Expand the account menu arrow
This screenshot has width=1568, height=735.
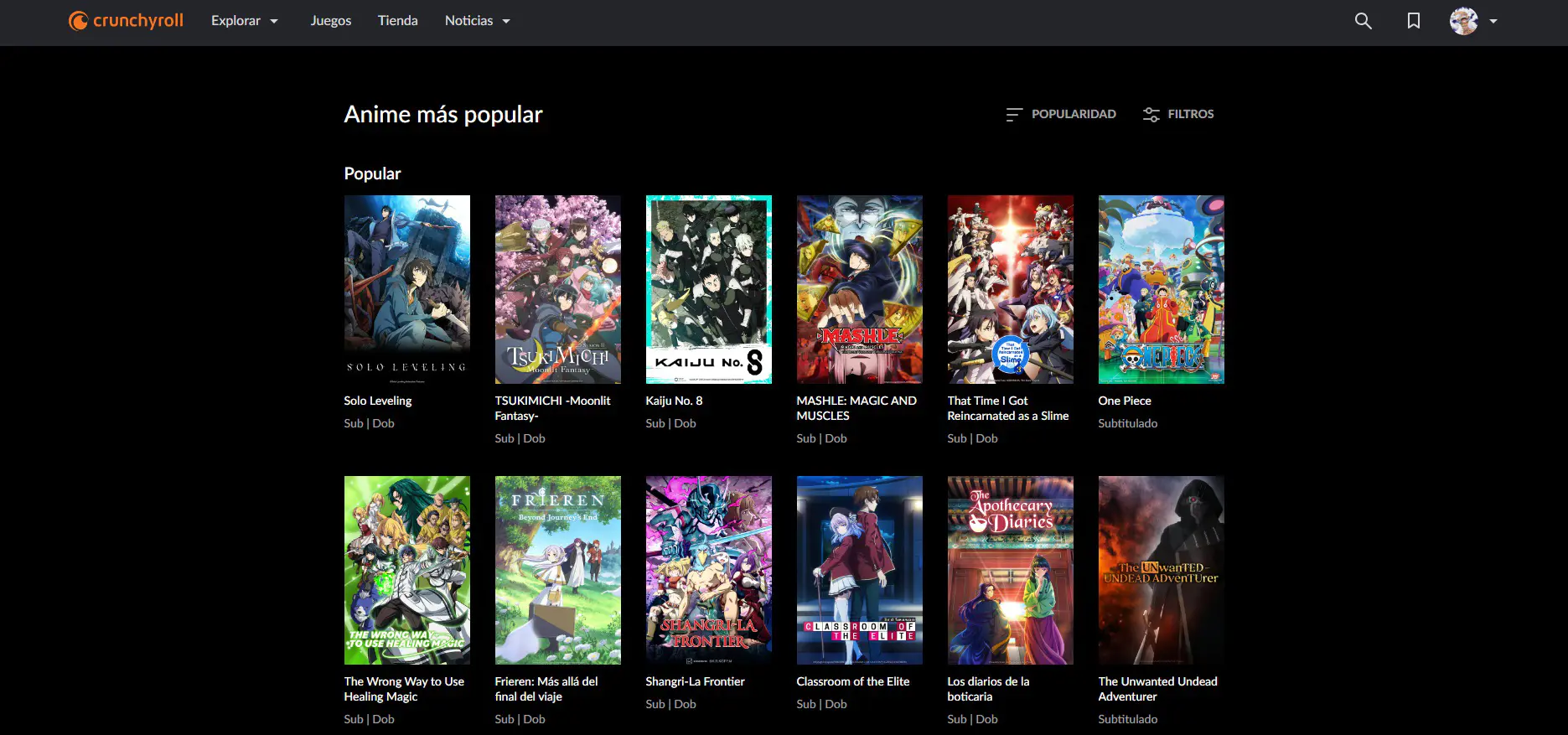(1493, 21)
